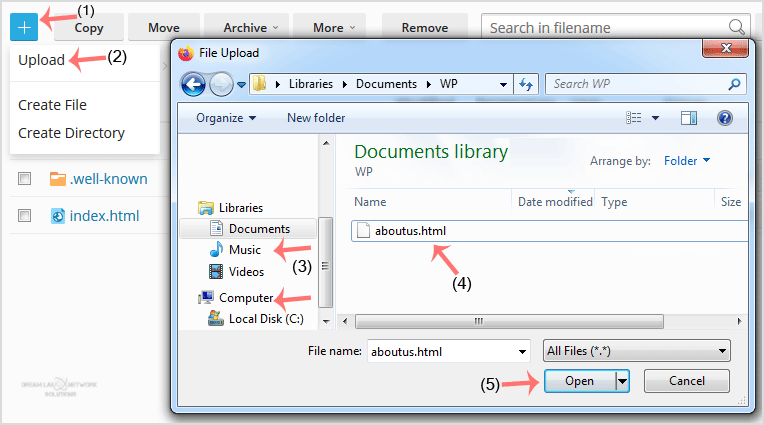Select Music in the navigation pane

click(244, 250)
